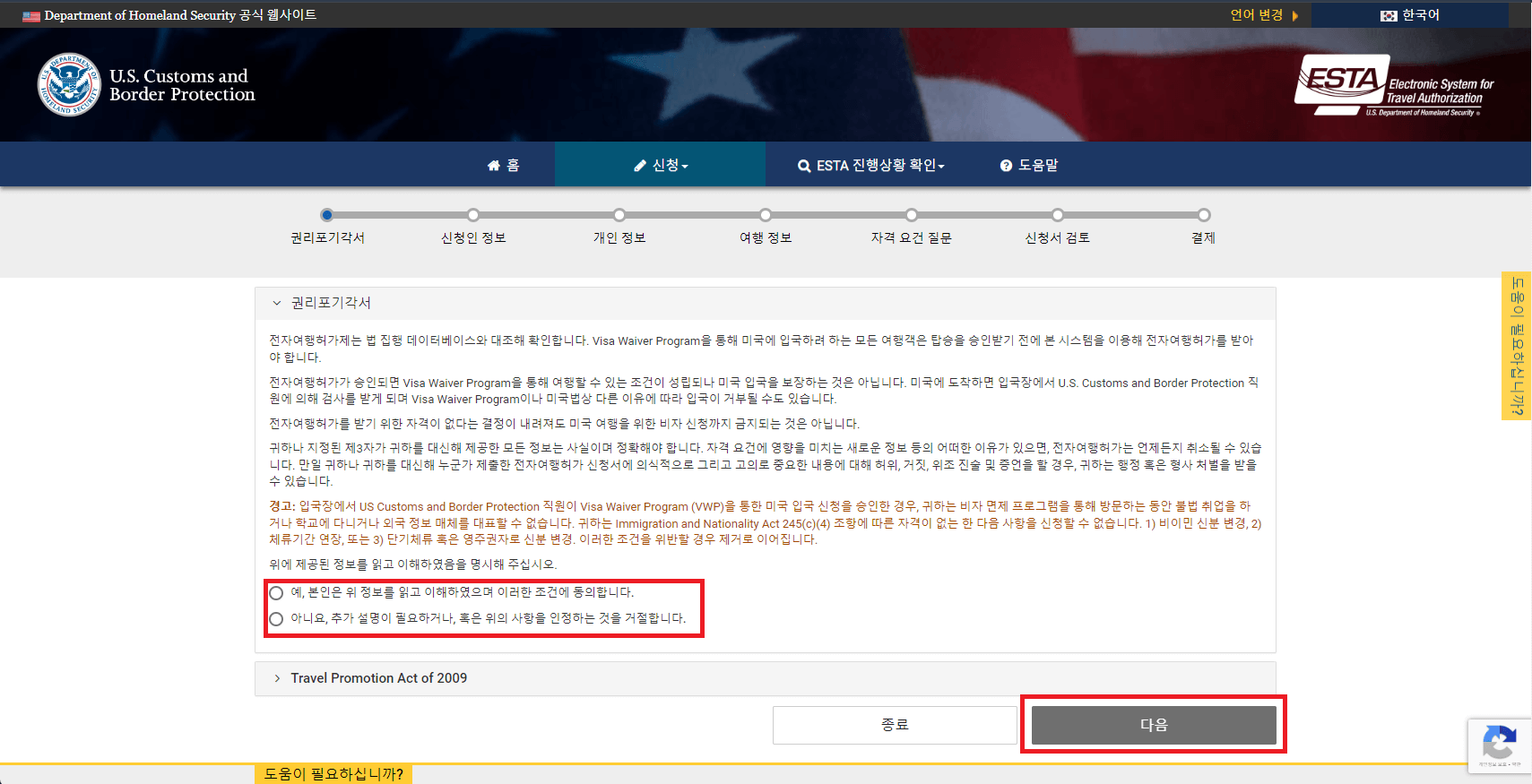This screenshot has height=784, width=1532.
Task: Click the 다음 button
Action: coord(1154,725)
